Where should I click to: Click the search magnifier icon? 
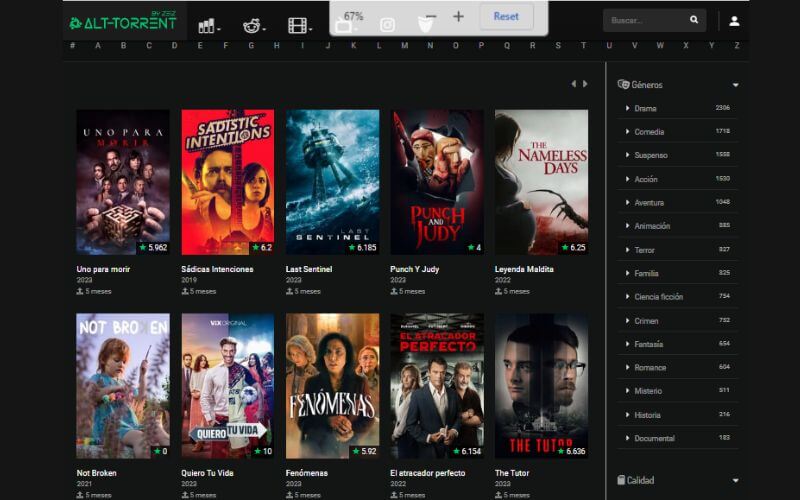point(694,20)
